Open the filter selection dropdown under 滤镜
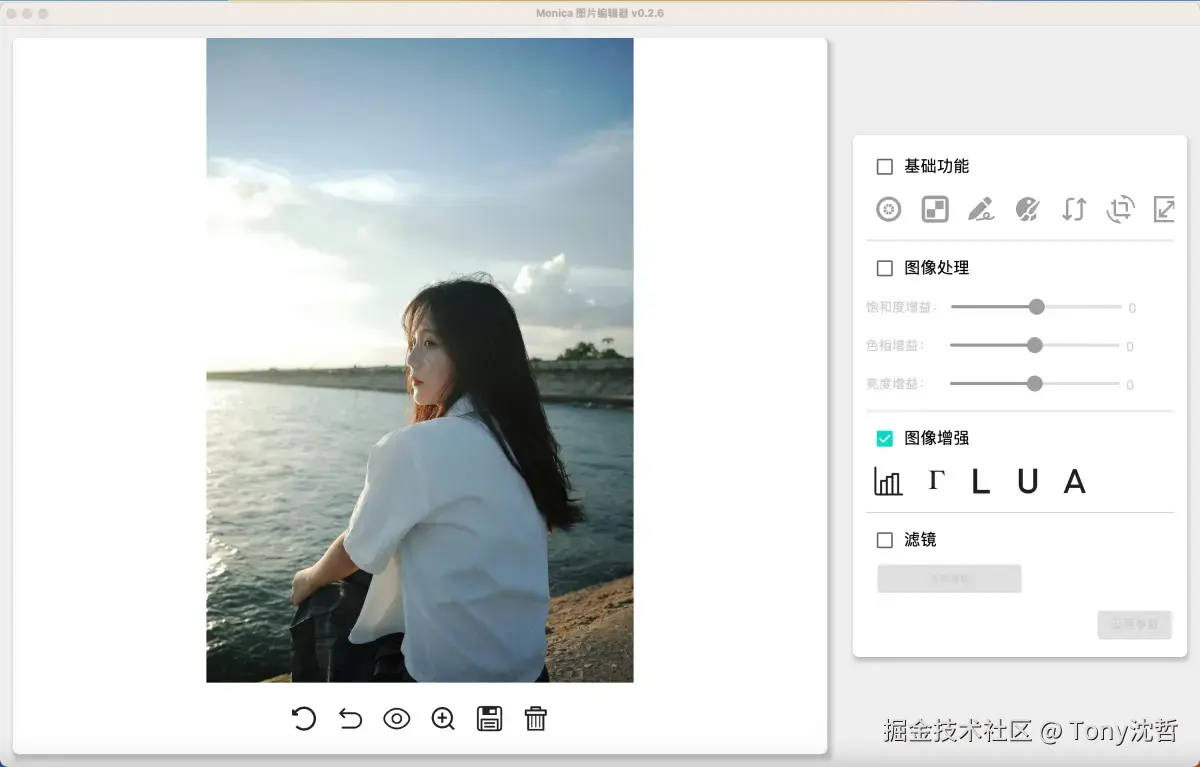This screenshot has width=1200, height=767. point(948,578)
